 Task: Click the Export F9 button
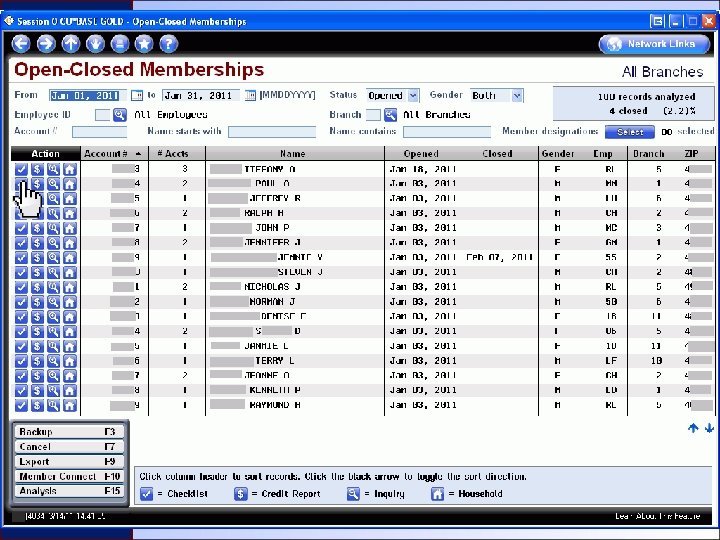(68, 461)
